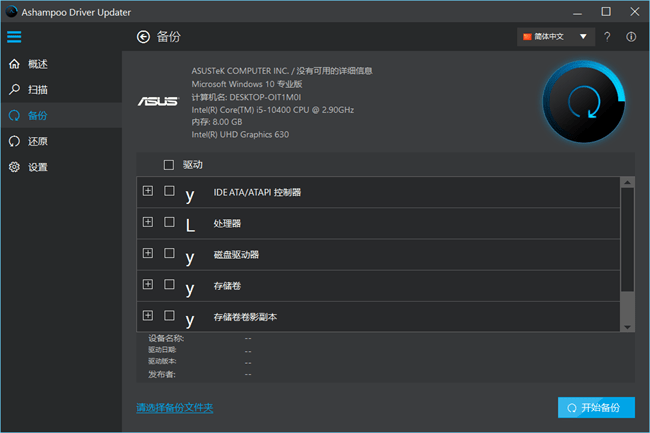This screenshot has height=433, width=650.
Task: Expand the IDE ATA/ATAPI 控制器 node
Action: [x=148, y=191]
